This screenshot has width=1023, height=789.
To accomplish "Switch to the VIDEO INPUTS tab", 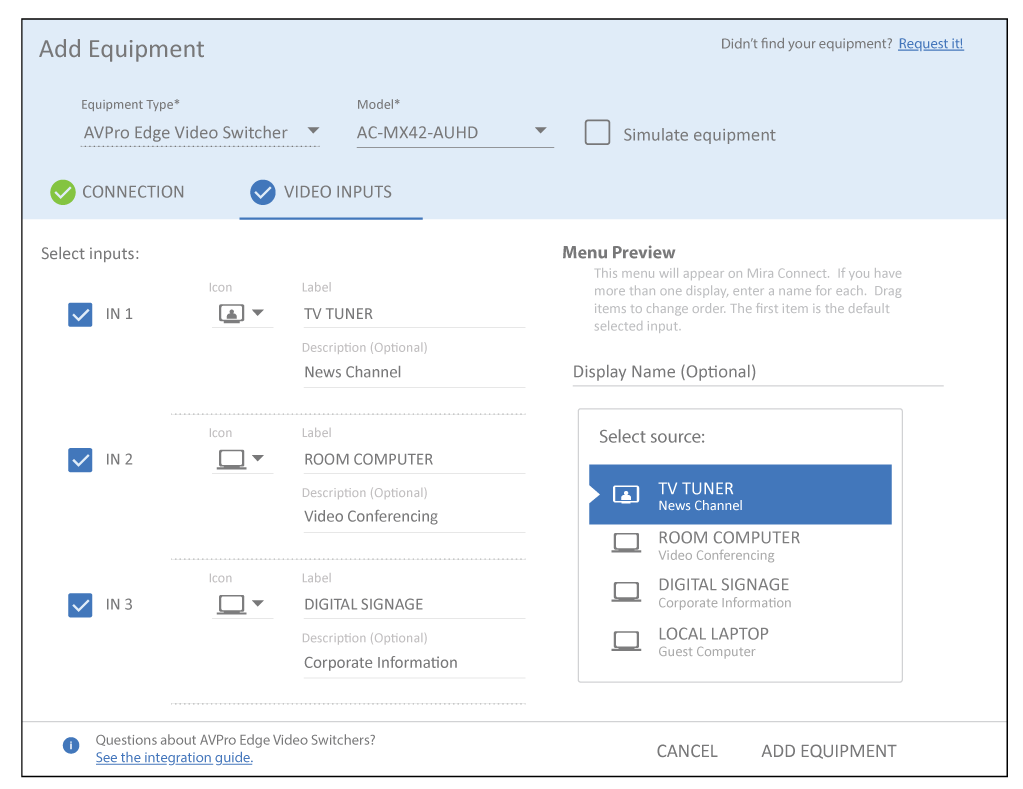I will click(331, 192).
